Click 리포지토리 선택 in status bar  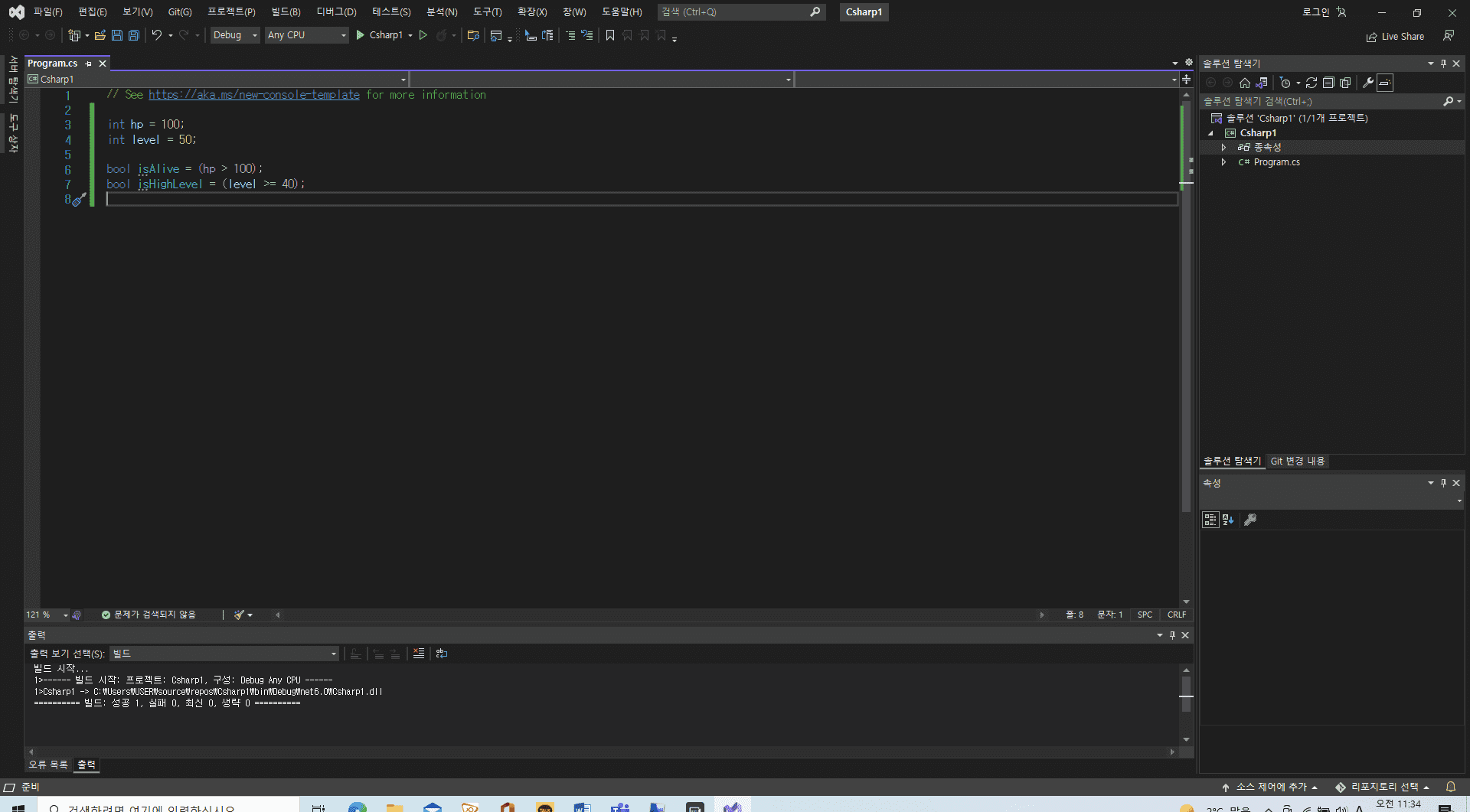click(1383, 787)
